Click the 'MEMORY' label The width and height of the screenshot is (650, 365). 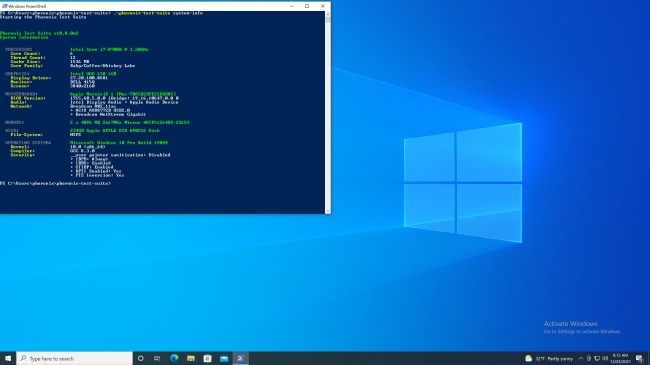pyautogui.click(x=15, y=122)
